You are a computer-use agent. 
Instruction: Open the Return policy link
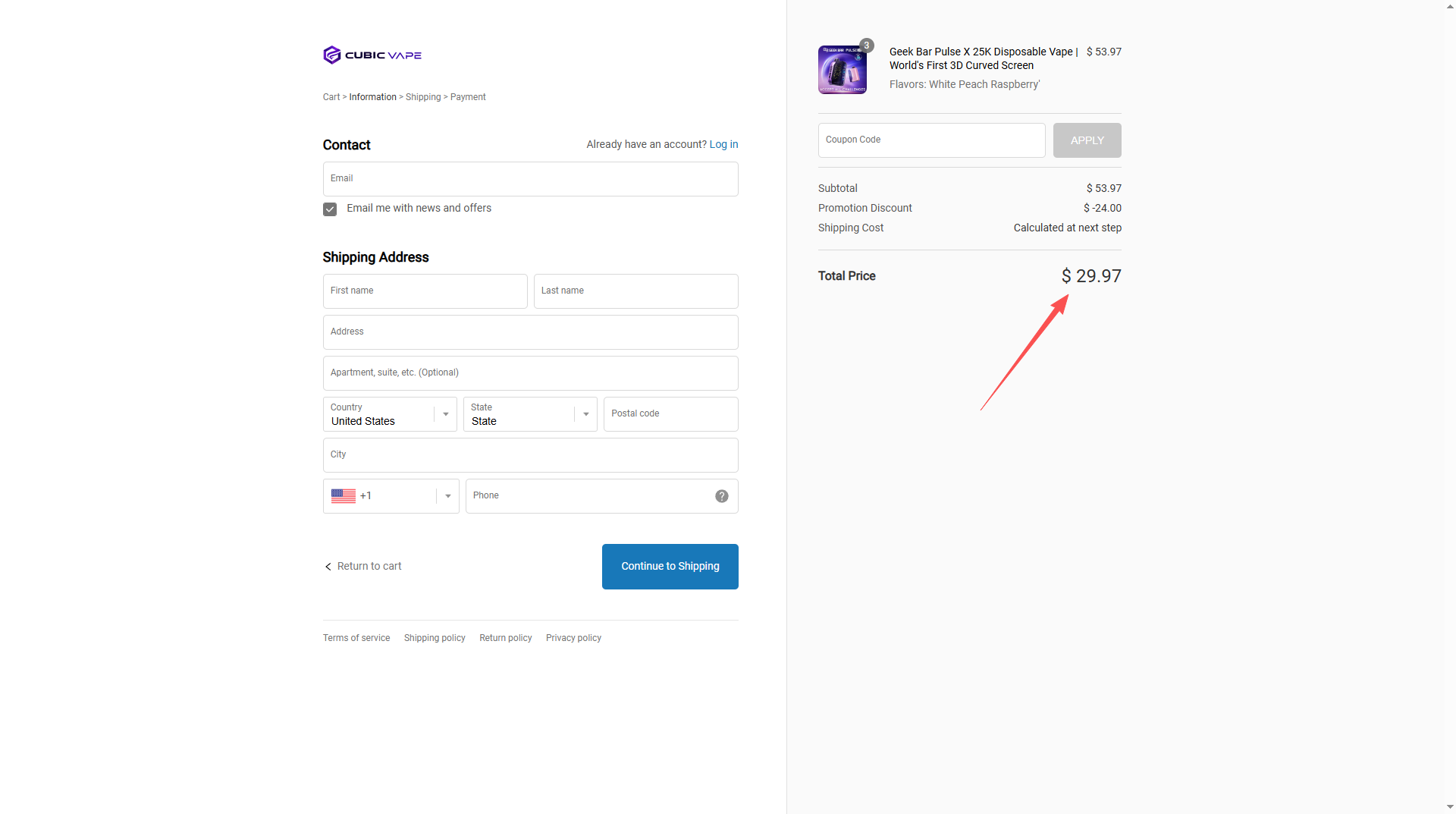coord(505,638)
